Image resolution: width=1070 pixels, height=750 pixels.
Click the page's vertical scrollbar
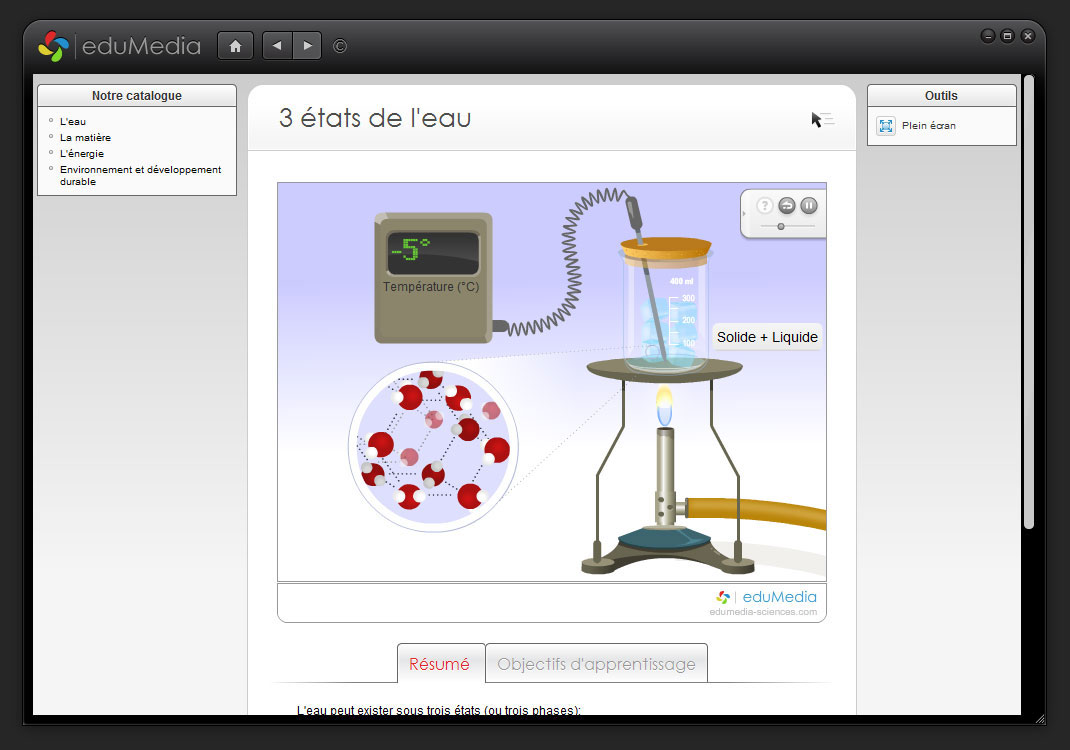[1028, 300]
